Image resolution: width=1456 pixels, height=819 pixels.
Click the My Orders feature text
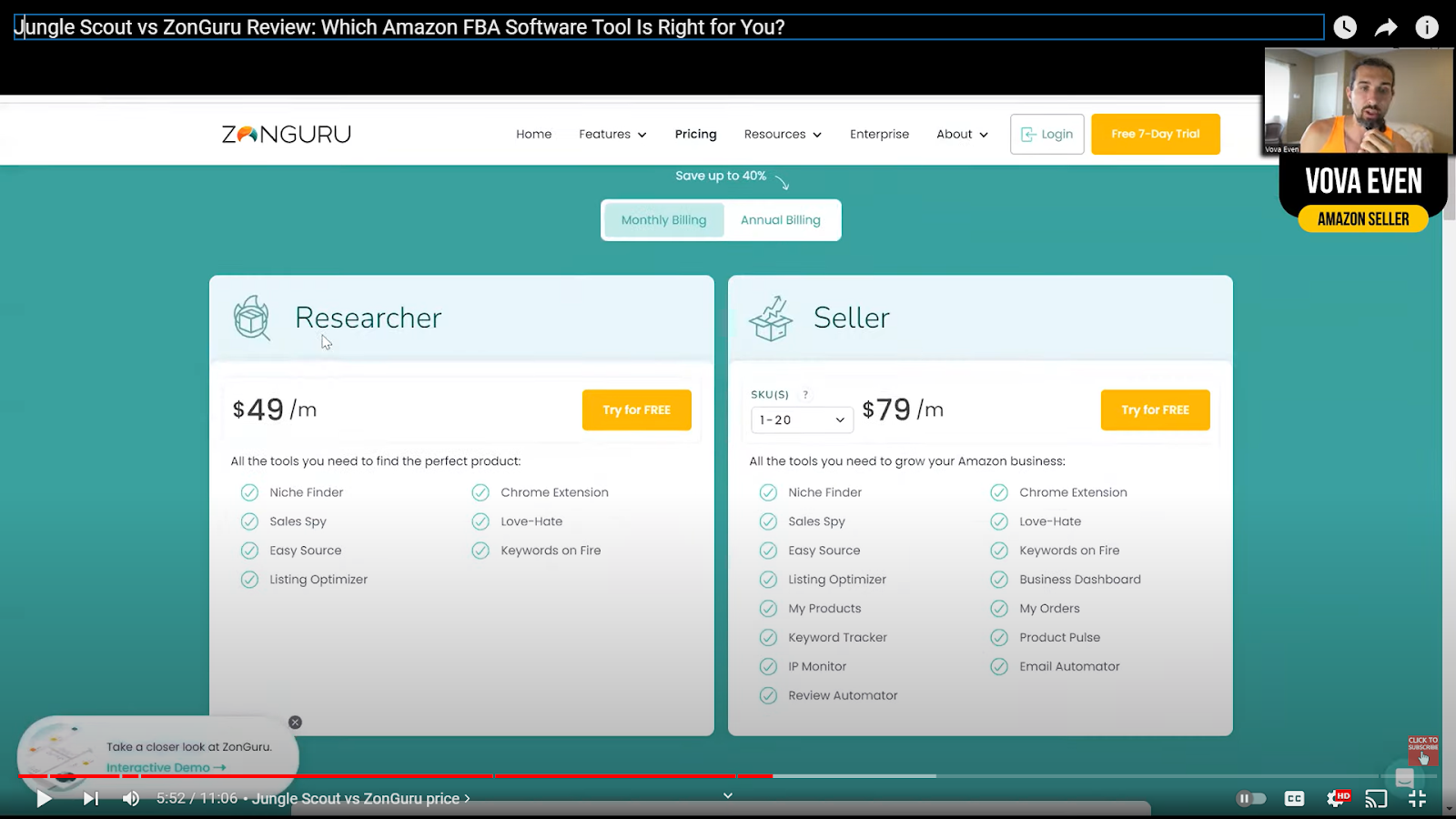(1049, 609)
